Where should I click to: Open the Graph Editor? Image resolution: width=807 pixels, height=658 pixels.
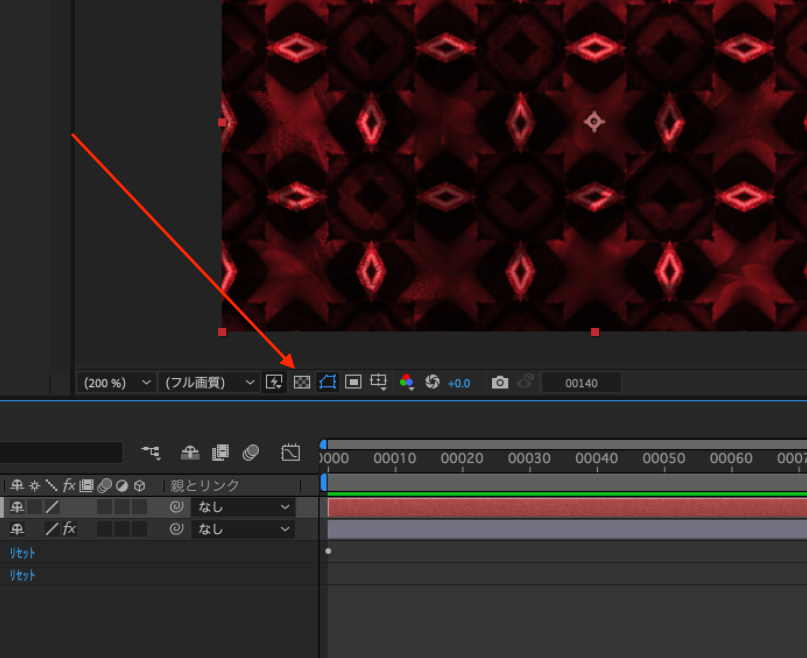coord(291,453)
